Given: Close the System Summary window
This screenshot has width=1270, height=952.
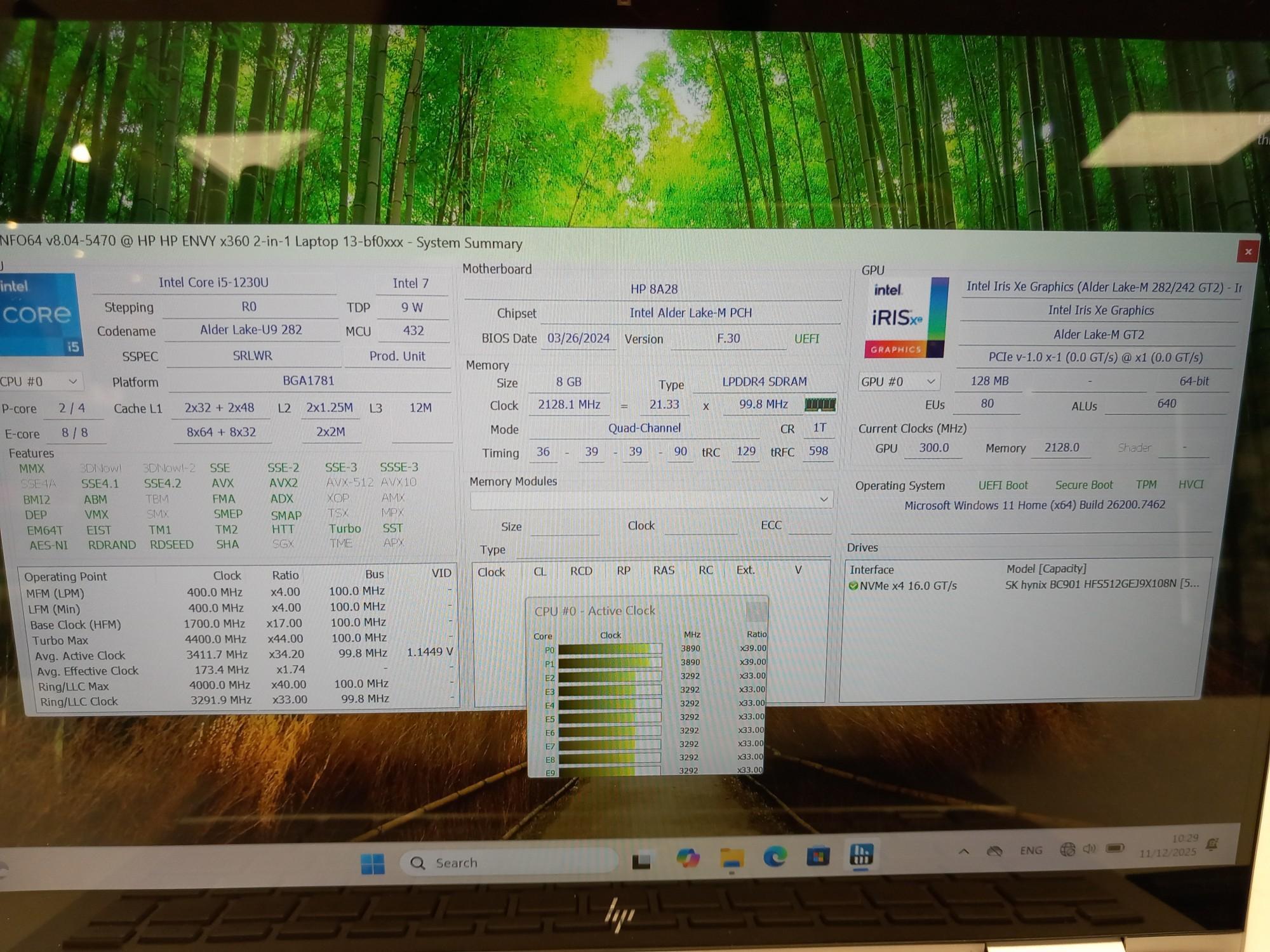Looking at the screenshot, I should point(1248,251).
